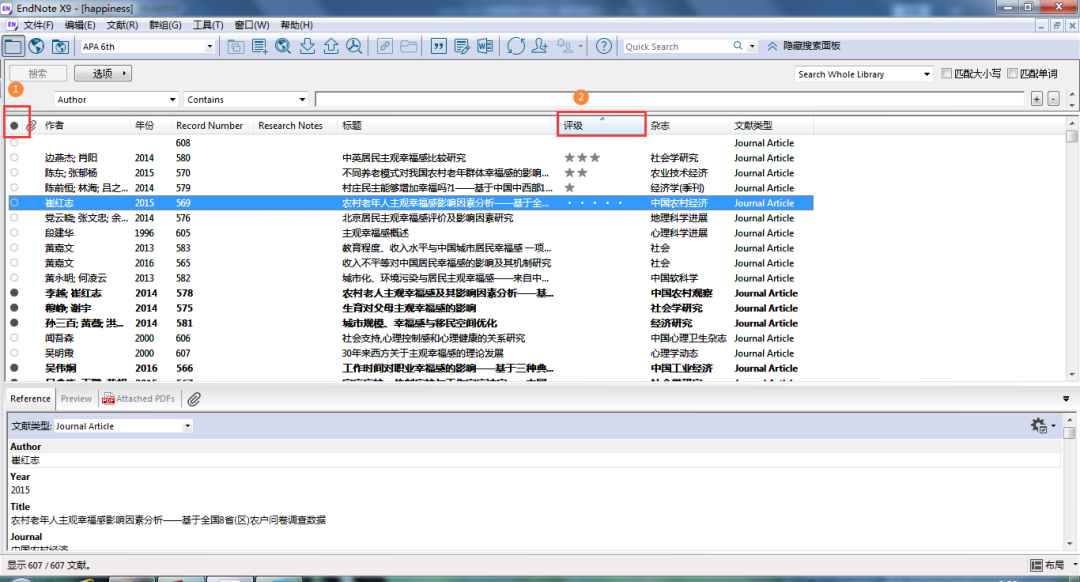This screenshot has height=582, width=1080.
Task: Click the Quick Search magnifier icon
Action: [738, 45]
